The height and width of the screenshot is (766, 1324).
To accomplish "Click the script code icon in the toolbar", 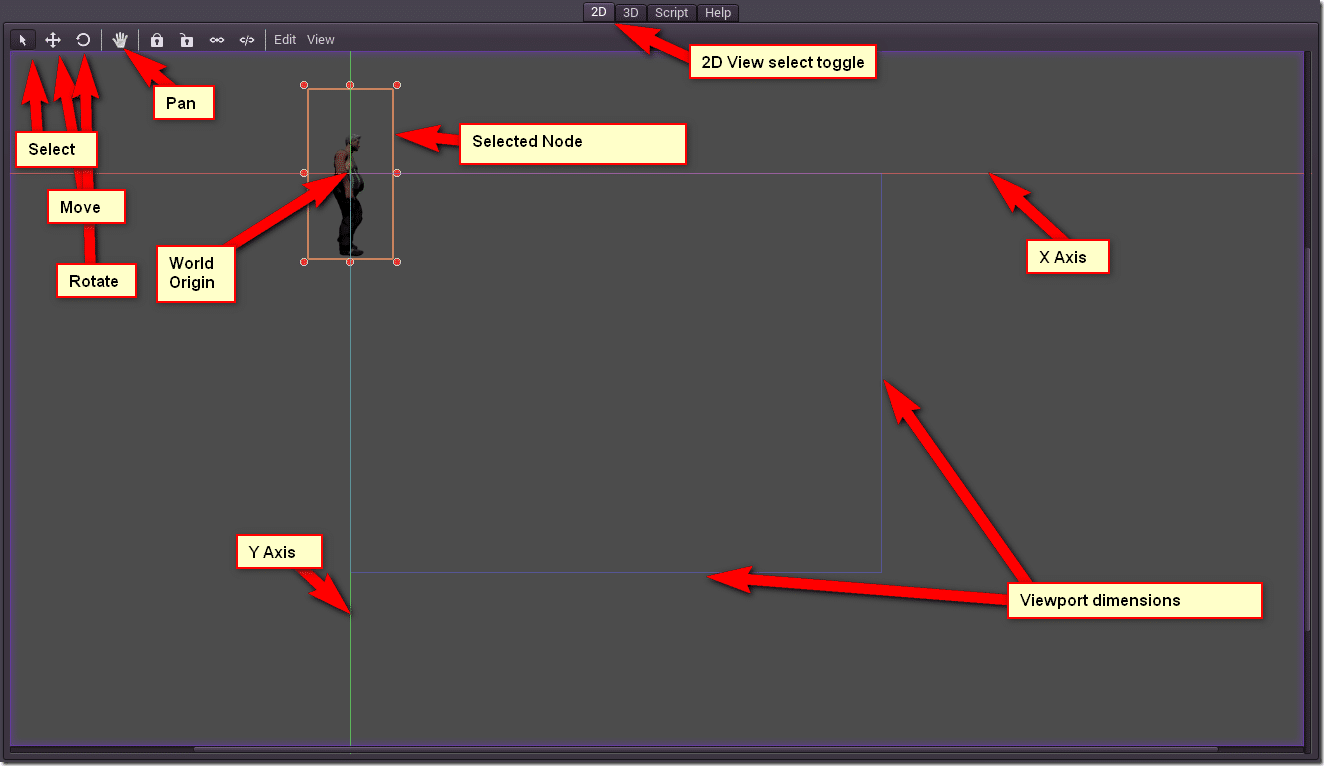I will pos(247,39).
